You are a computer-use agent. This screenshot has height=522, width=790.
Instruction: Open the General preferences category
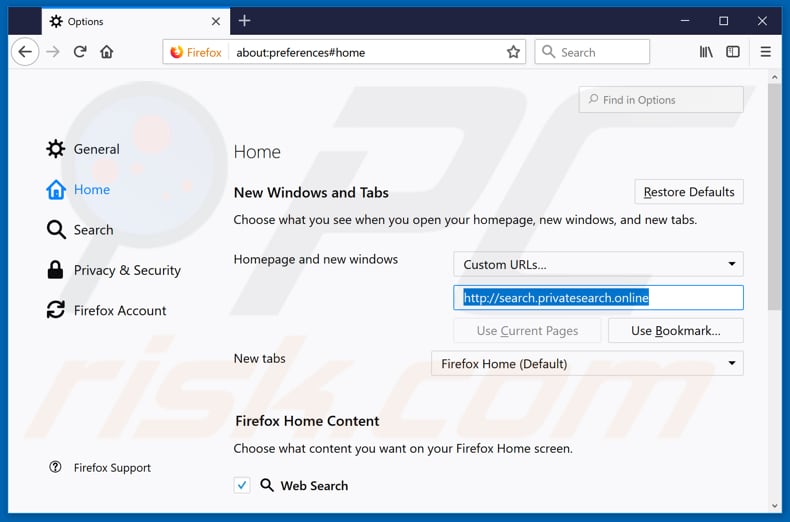pos(84,149)
